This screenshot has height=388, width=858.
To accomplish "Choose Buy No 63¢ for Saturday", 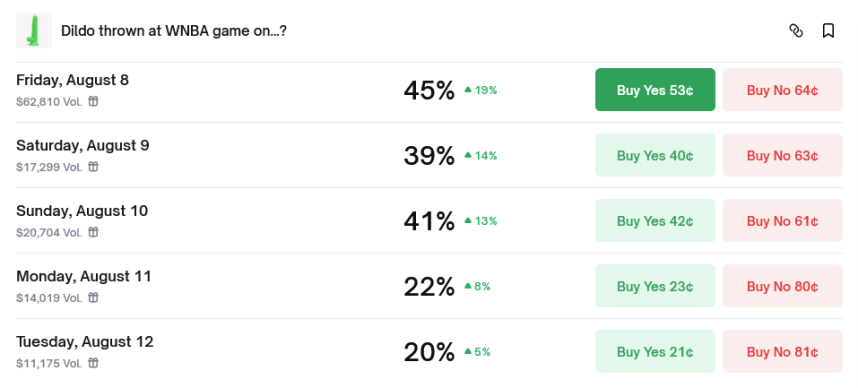I will tap(782, 155).
